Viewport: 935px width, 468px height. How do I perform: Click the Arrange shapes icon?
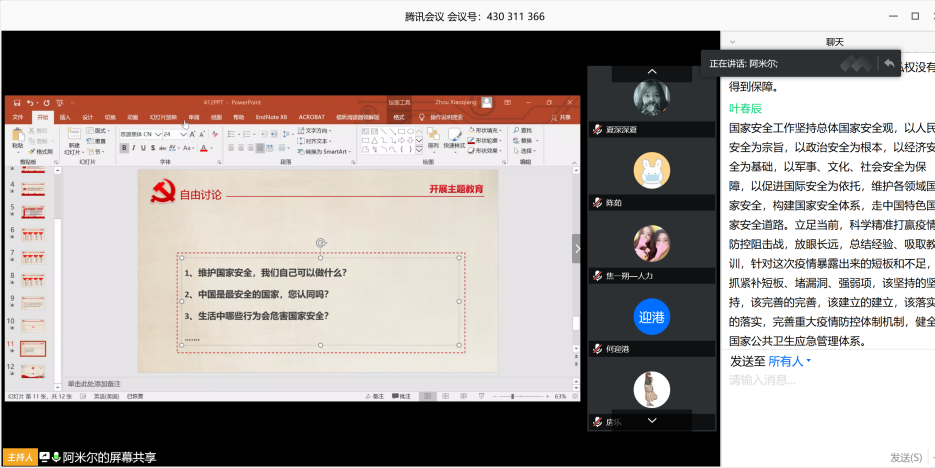coord(433,136)
